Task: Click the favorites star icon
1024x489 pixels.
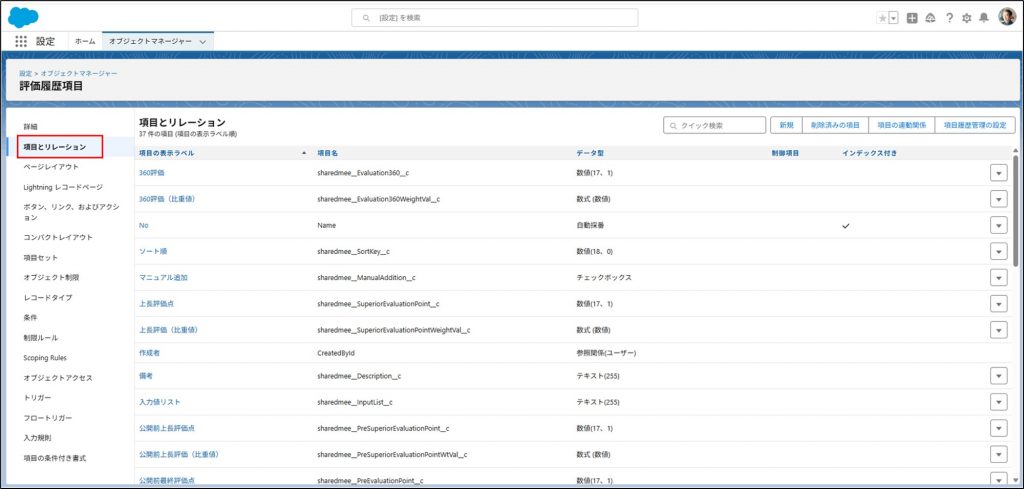Action: click(881, 18)
